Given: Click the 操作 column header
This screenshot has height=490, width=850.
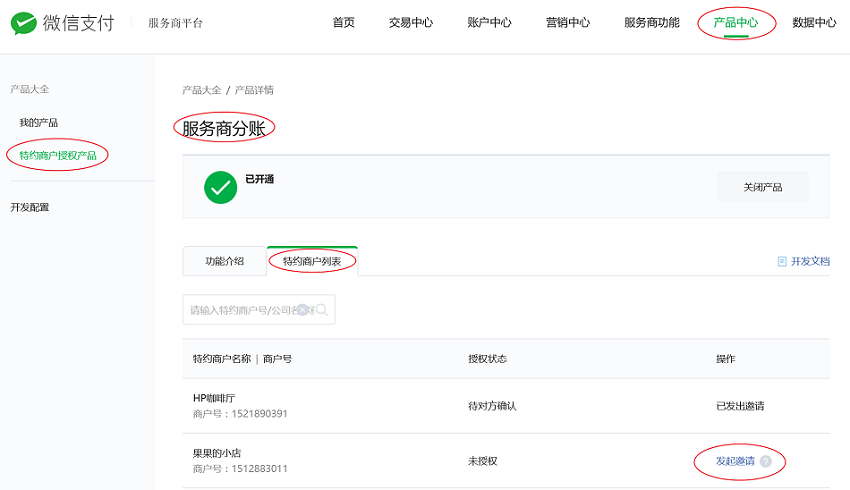Looking at the screenshot, I should click(x=725, y=359).
